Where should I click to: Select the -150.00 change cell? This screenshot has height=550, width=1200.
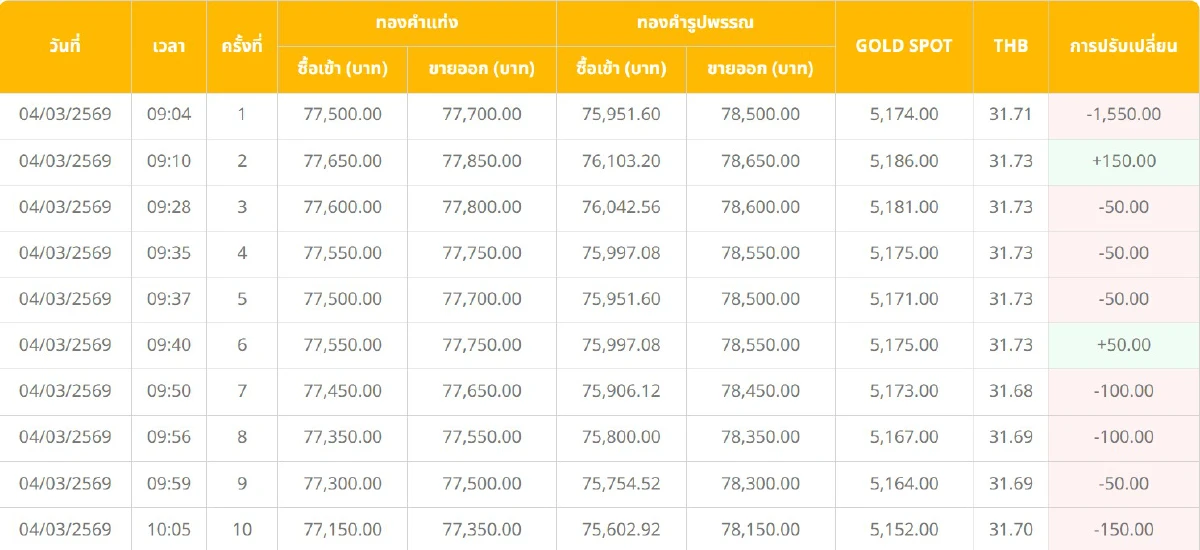(1123, 529)
